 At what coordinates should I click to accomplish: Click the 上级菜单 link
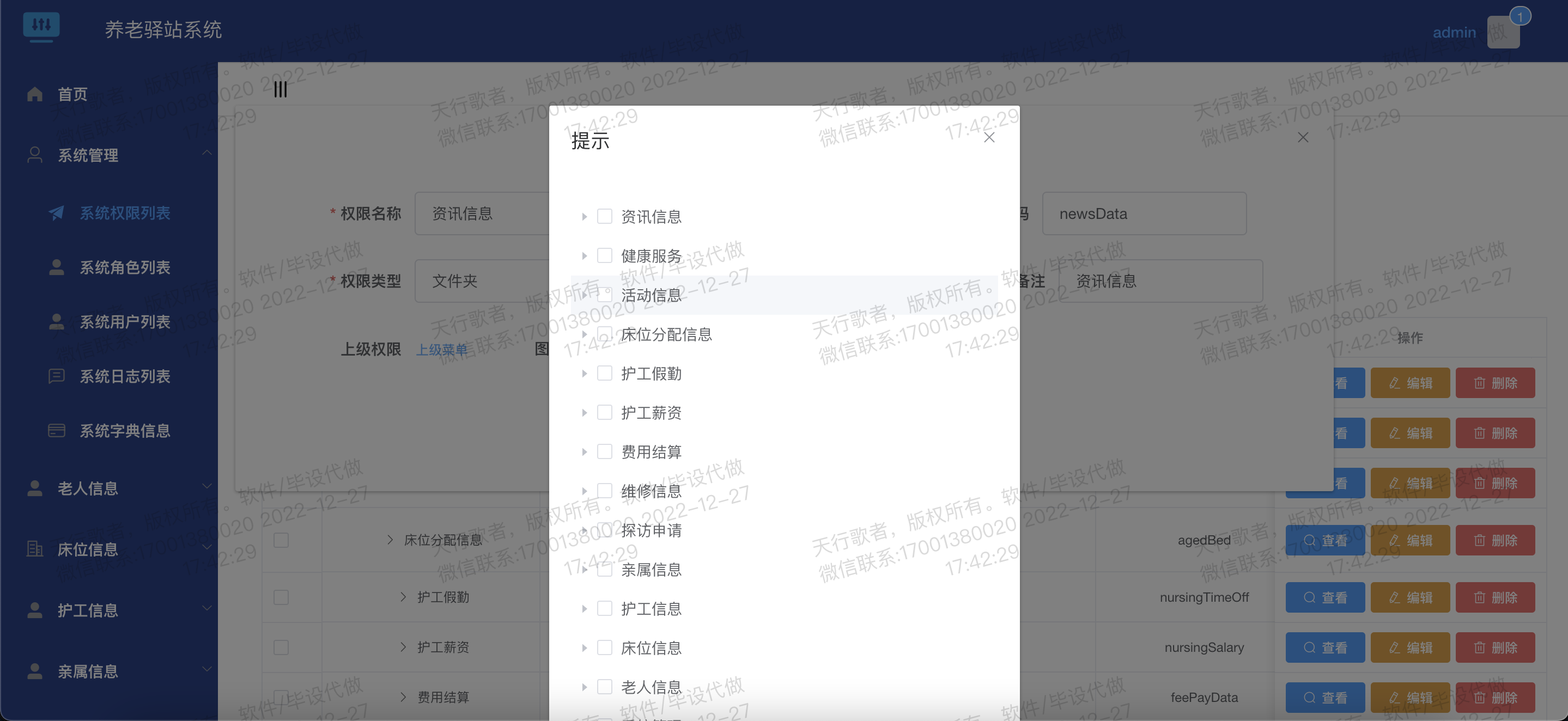point(441,350)
